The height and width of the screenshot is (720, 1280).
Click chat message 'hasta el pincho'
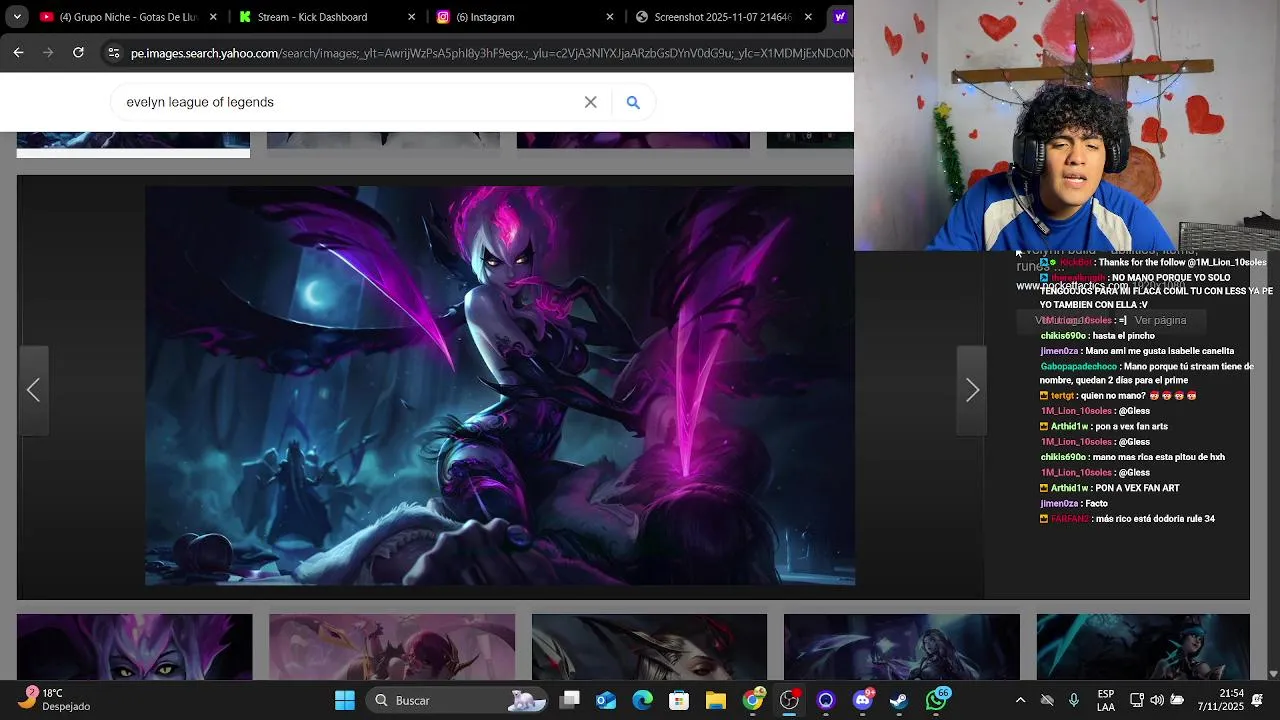[x=1123, y=336]
